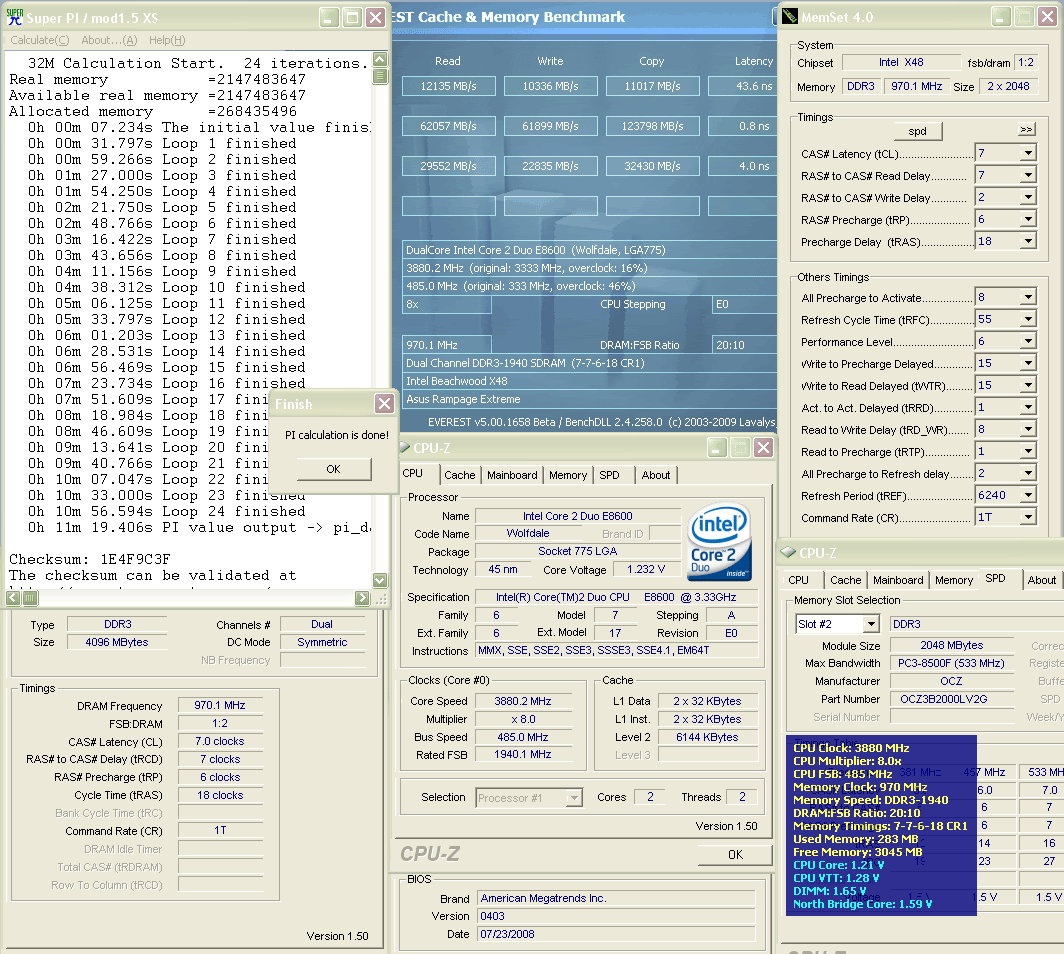Close the middle CPU-Z window

(x=763, y=447)
